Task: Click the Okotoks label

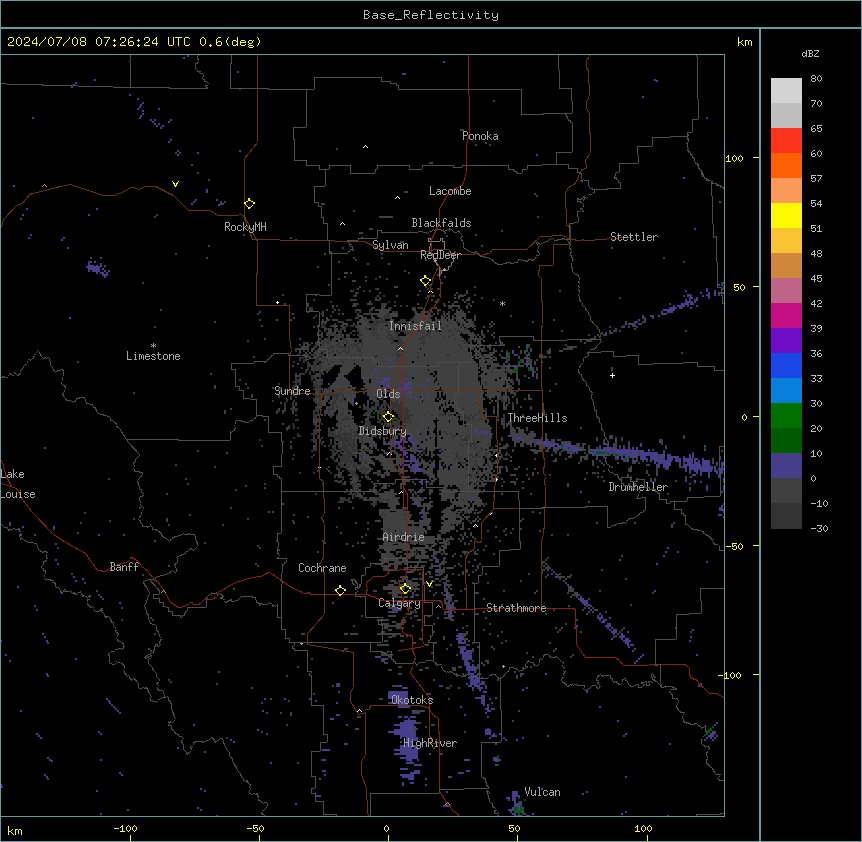Action: [x=412, y=700]
